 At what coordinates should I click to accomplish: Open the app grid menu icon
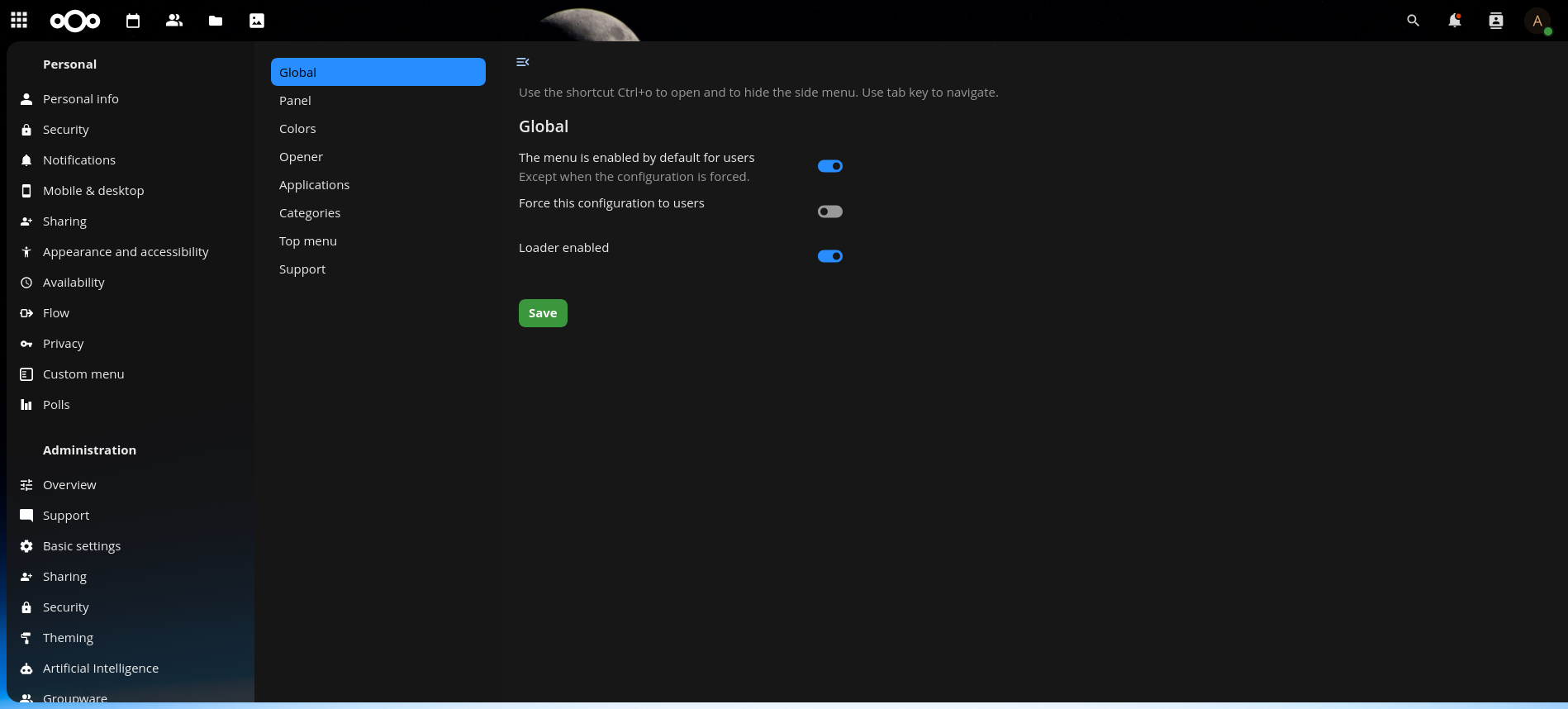19,21
